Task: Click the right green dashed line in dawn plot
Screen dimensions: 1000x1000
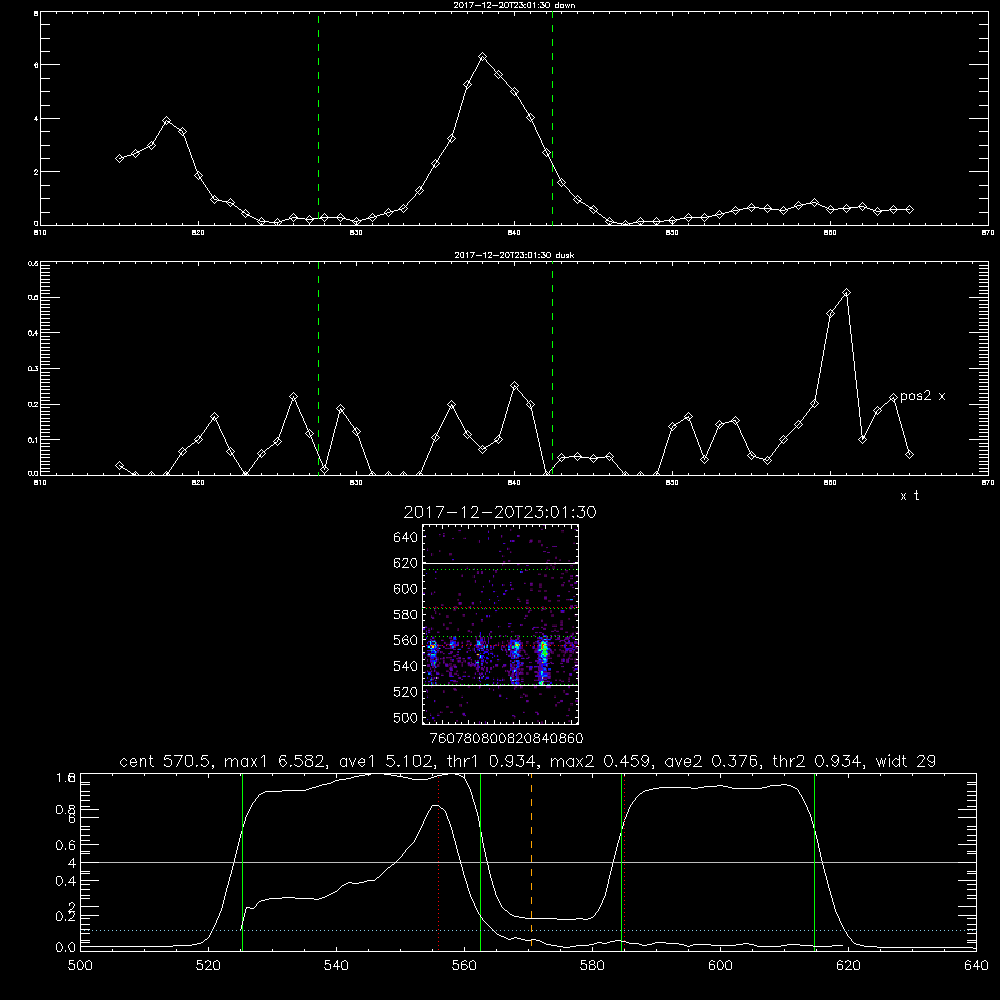Action: click(552, 119)
